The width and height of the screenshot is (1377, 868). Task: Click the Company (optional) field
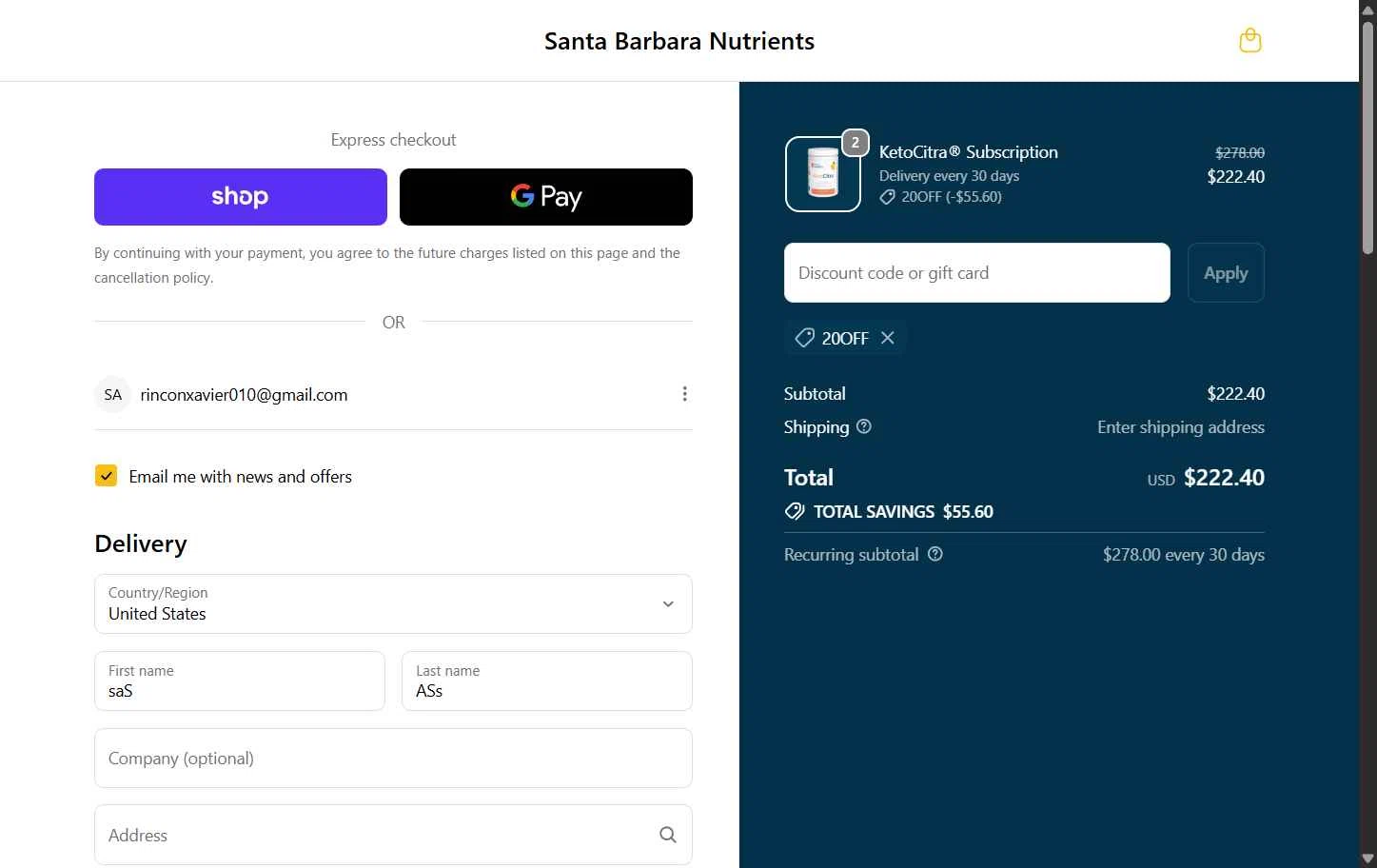pos(393,758)
